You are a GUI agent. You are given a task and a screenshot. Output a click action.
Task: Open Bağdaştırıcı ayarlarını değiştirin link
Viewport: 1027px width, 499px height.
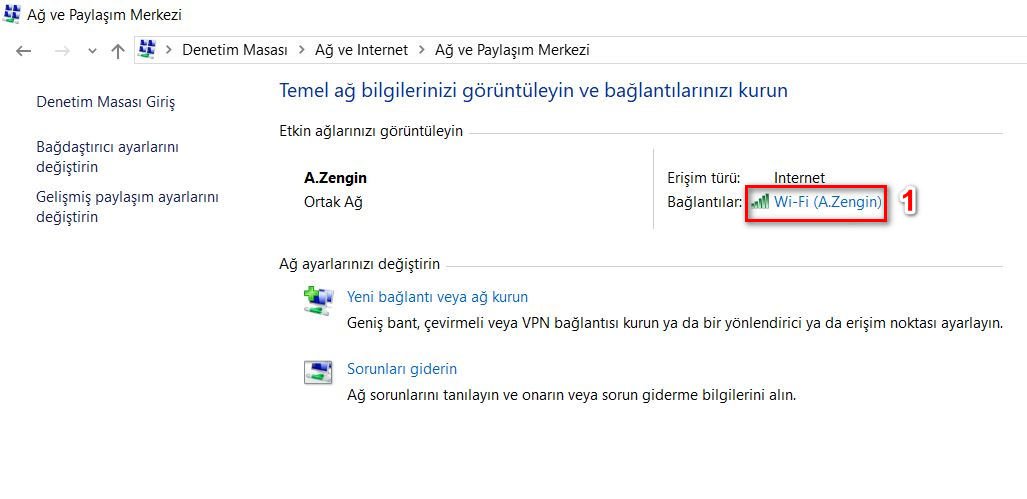tap(107, 157)
